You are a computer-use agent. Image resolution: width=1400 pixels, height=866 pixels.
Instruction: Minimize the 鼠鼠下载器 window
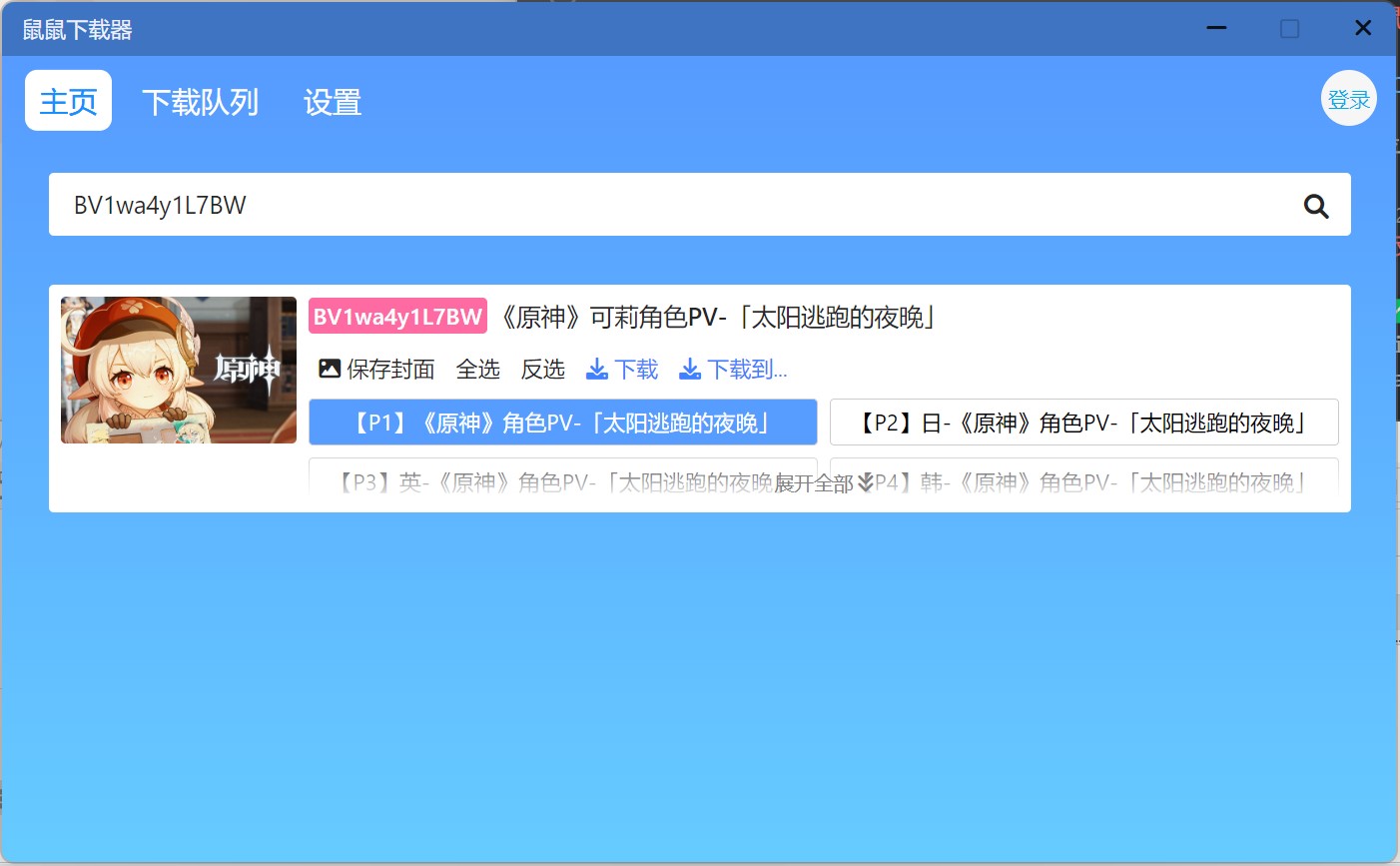(x=1216, y=28)
